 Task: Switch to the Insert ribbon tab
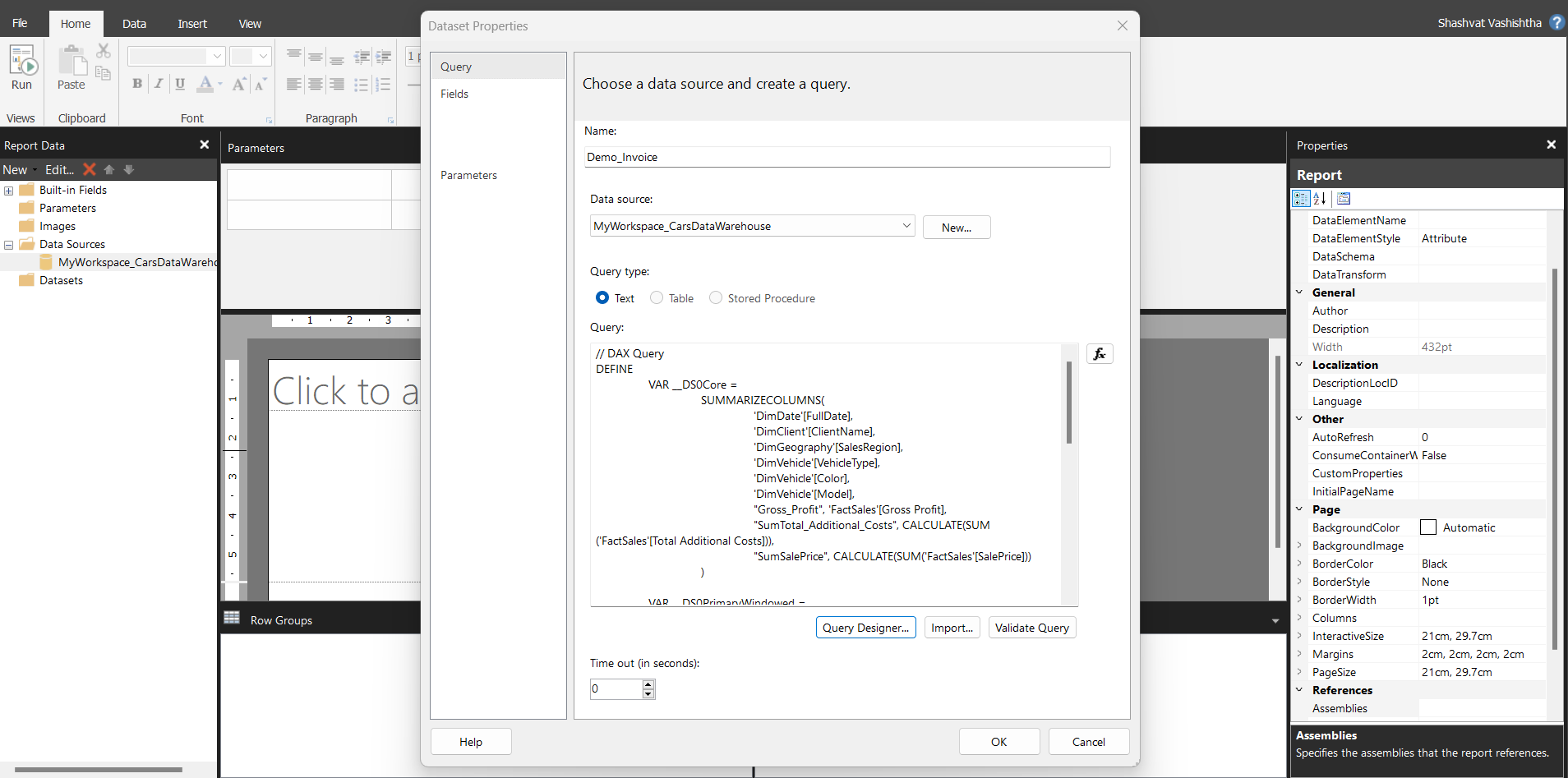(191, 23)
